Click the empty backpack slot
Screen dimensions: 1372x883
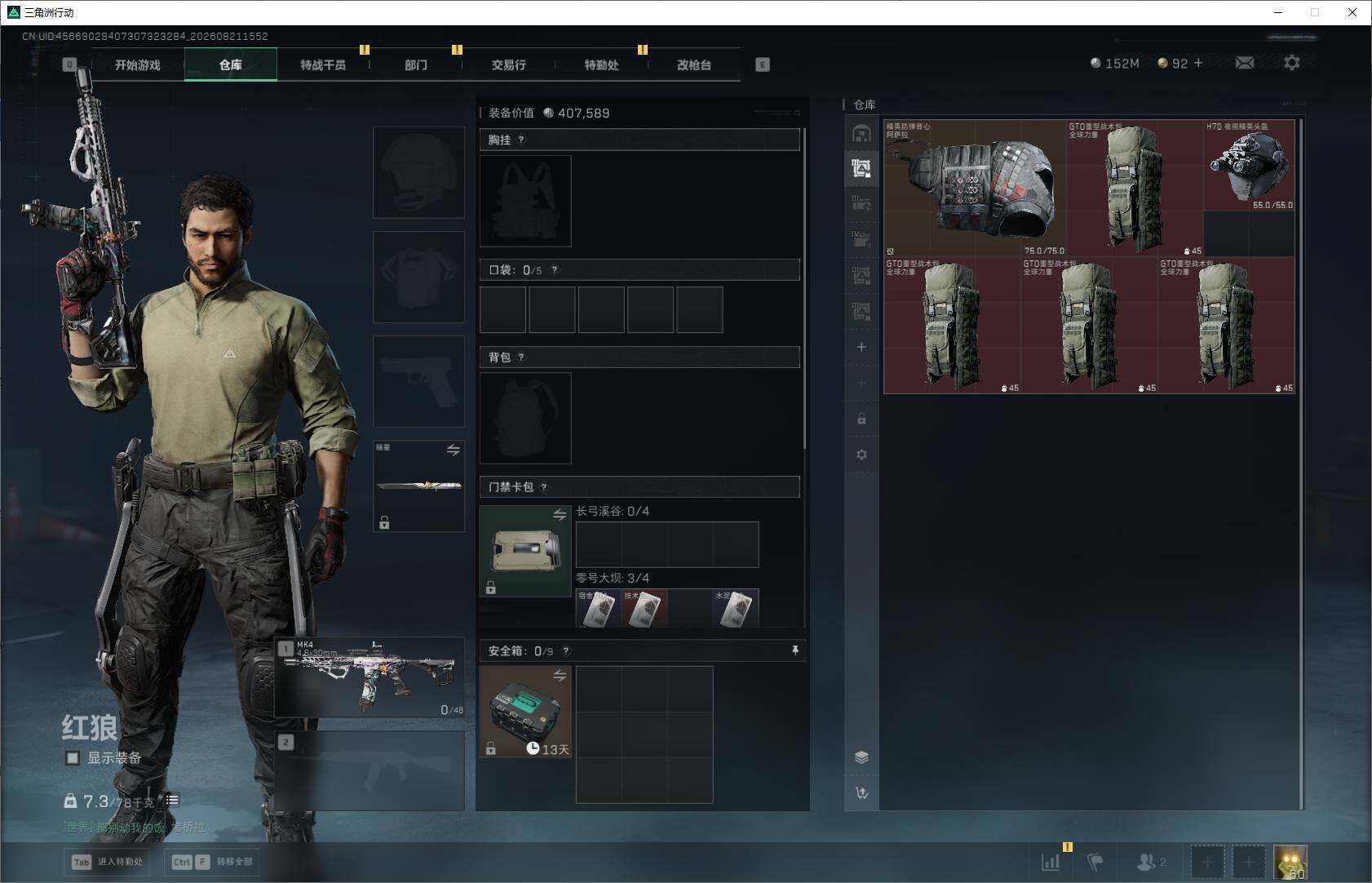(525, 418)
